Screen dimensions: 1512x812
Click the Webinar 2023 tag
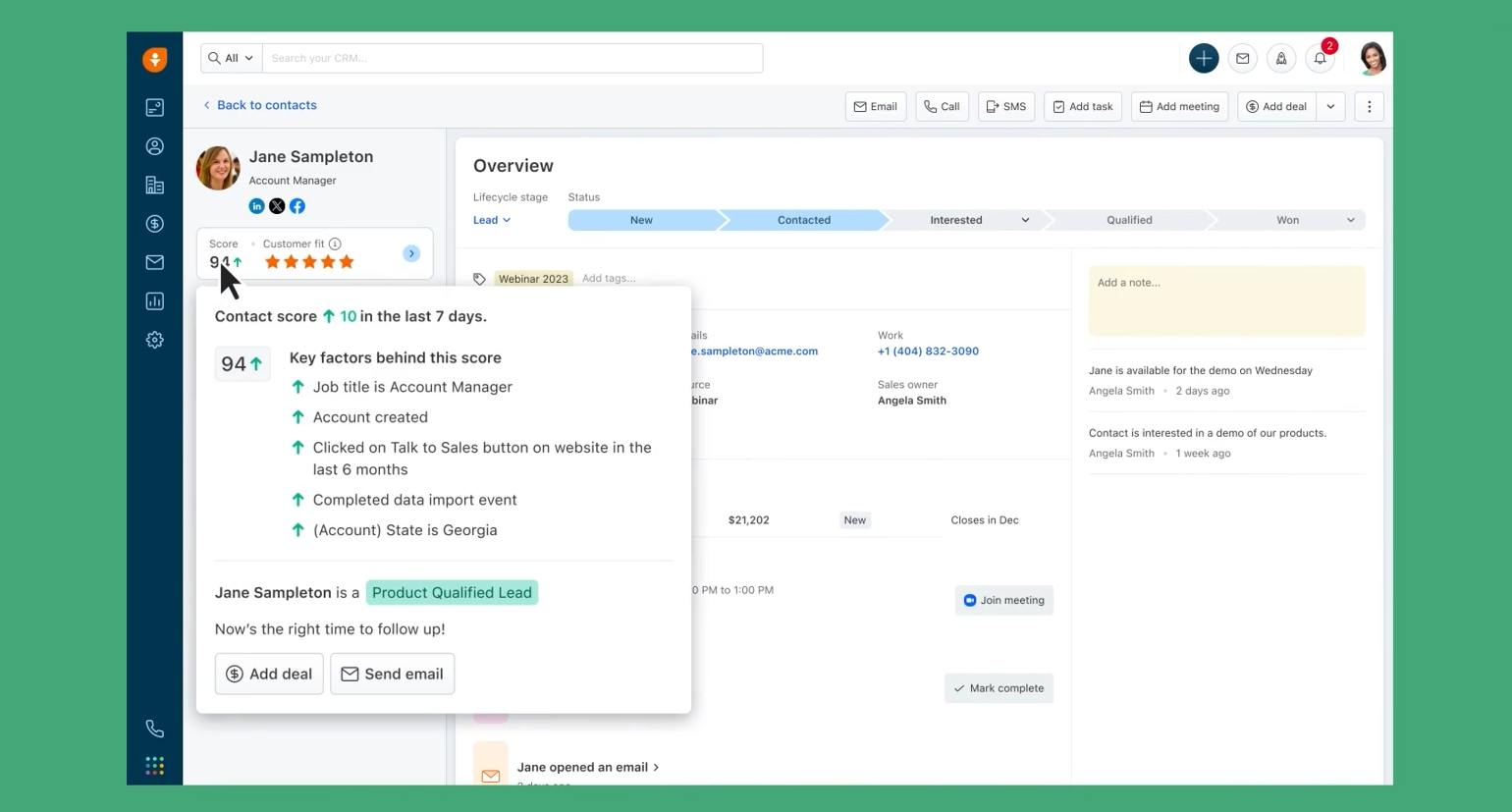pyautogui.click(x=533, y=279)
